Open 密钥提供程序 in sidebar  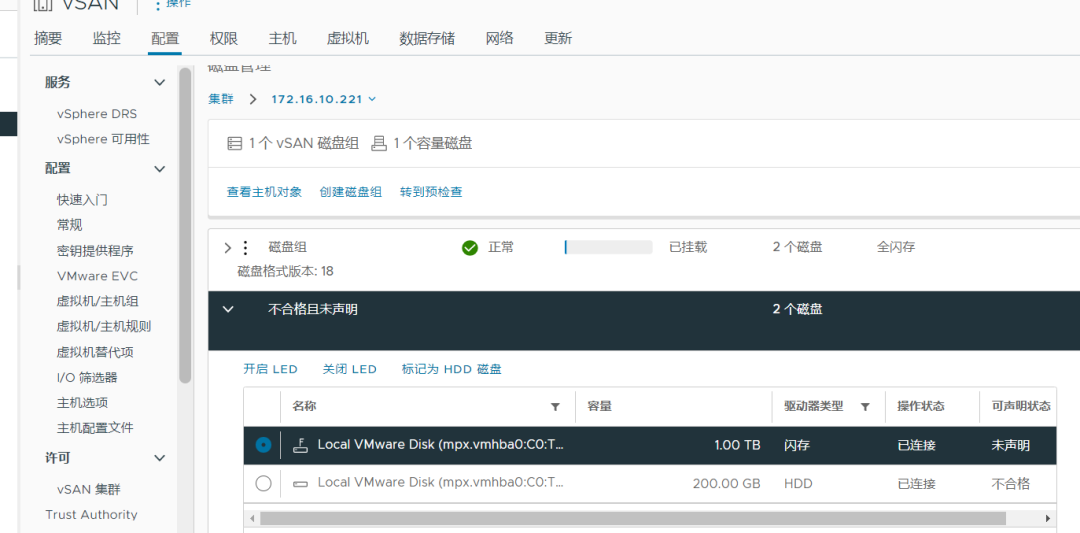pos(95,251)
